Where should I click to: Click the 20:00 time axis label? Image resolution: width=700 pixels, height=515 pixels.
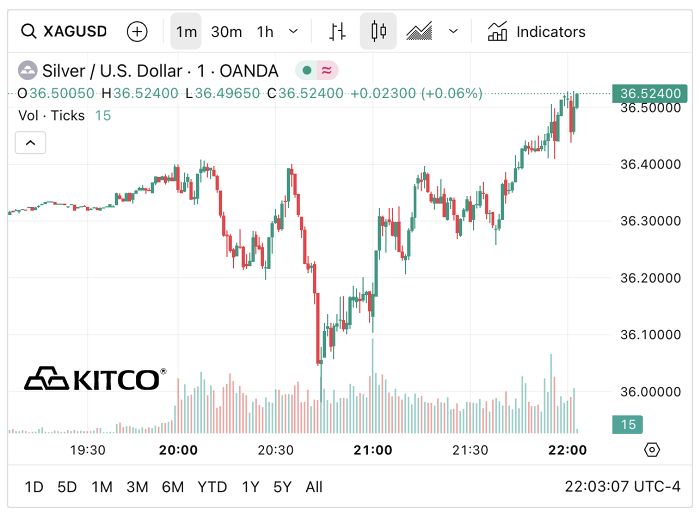pyautogui.click(x=178, y=450)
